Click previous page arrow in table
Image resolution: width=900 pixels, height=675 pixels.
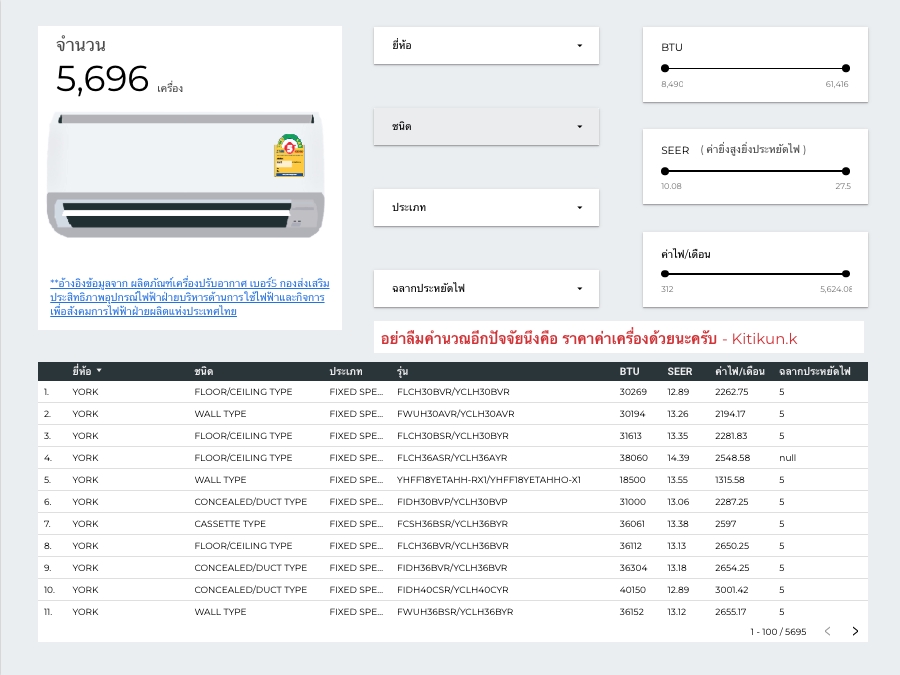(827, 631)
